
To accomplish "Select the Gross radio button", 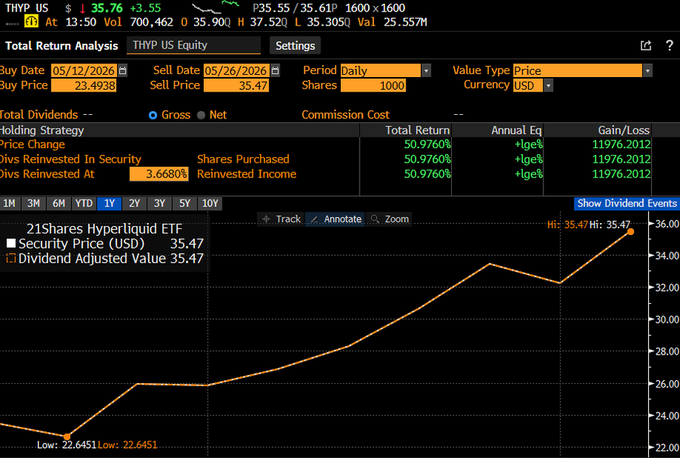I will pos(153,115).
